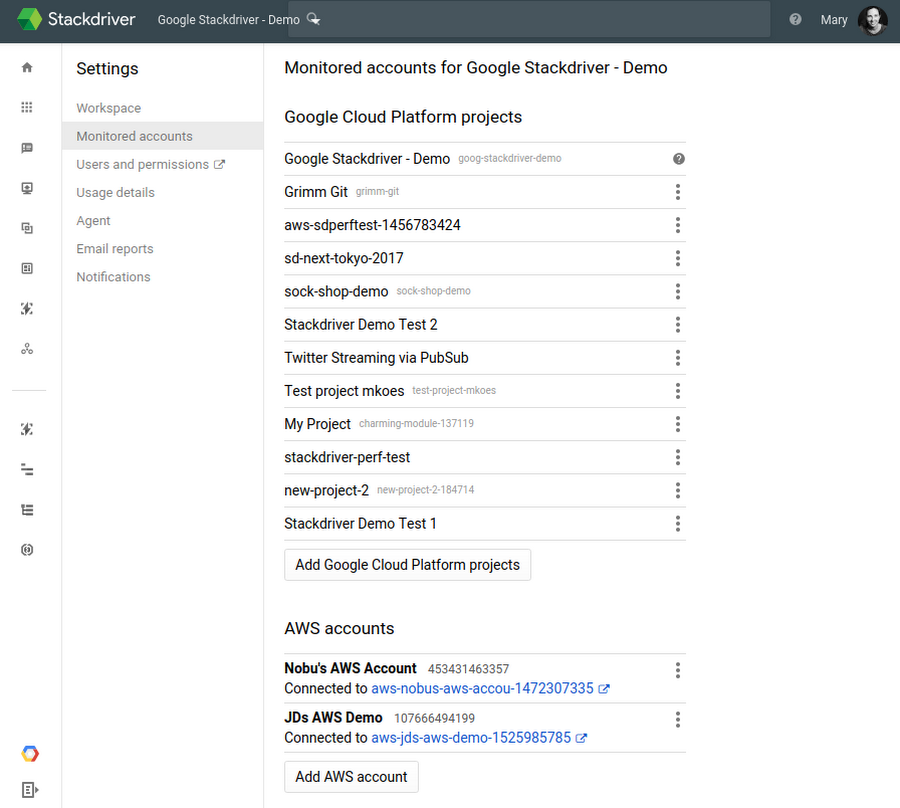Click the goog-stackdriver-demo project ID
This screenshot has height=808, width=900.
point(510,158)
